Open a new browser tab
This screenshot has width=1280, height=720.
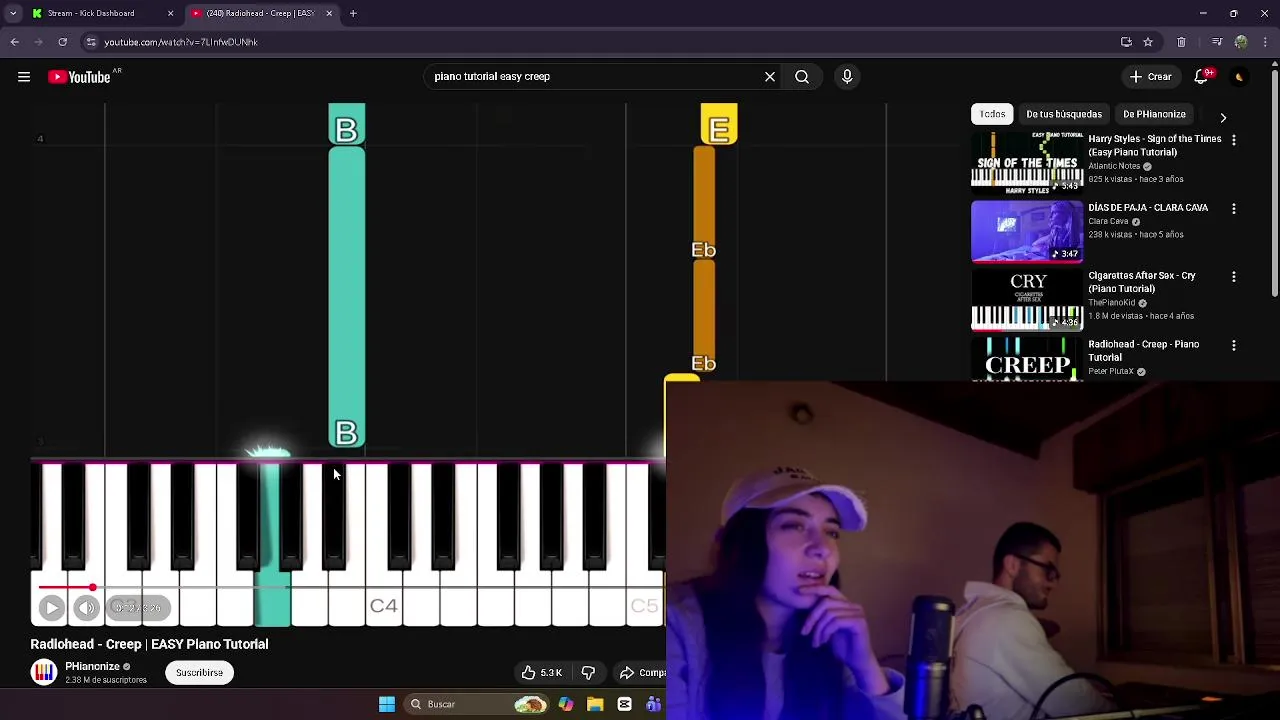coord(353,13)
